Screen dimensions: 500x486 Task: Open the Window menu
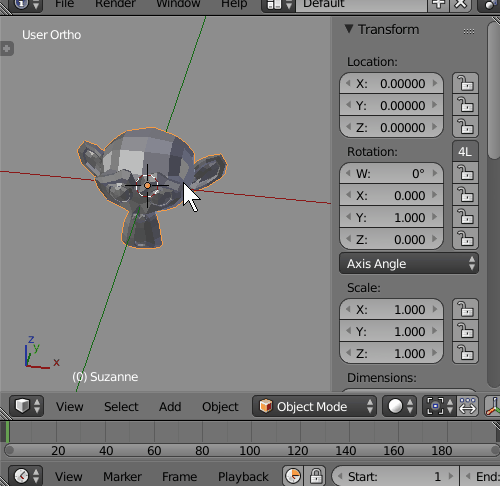click(x=178, y=4)
